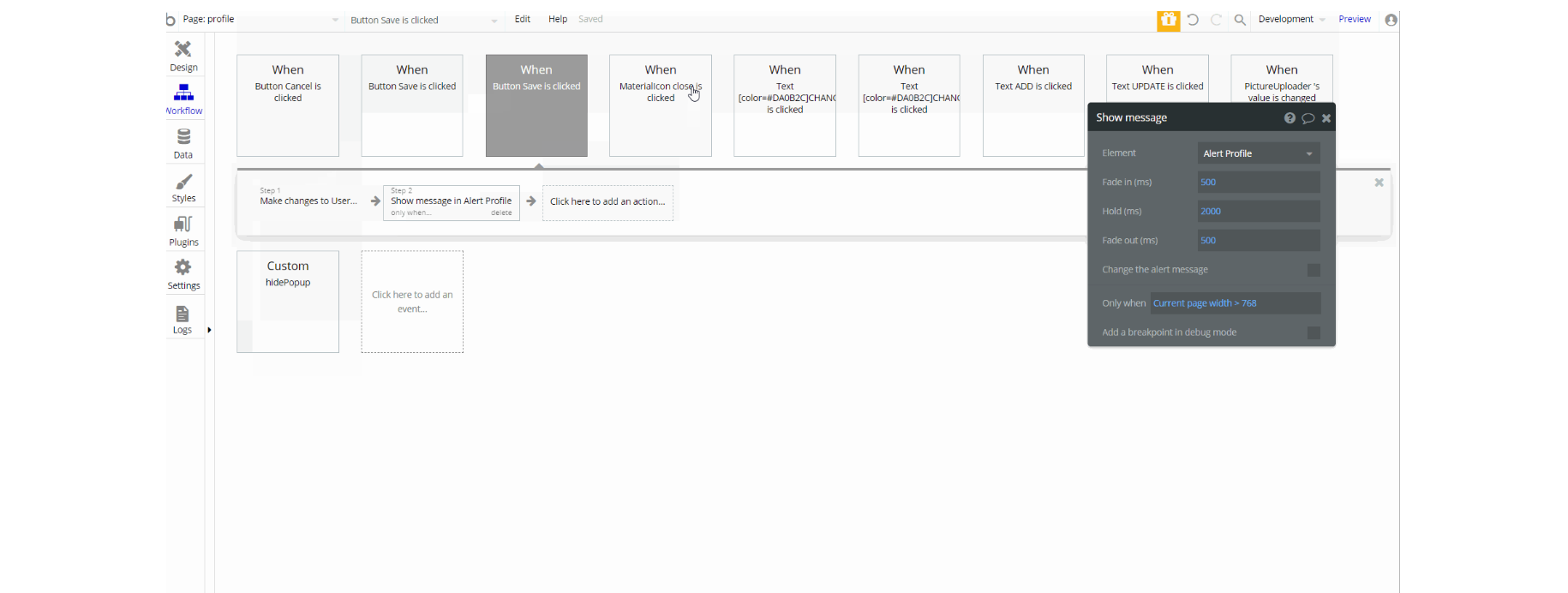This screenshot has height=593, width=1568.
Task: Open the Design tab in sidebar
Action: coord(183,57)
